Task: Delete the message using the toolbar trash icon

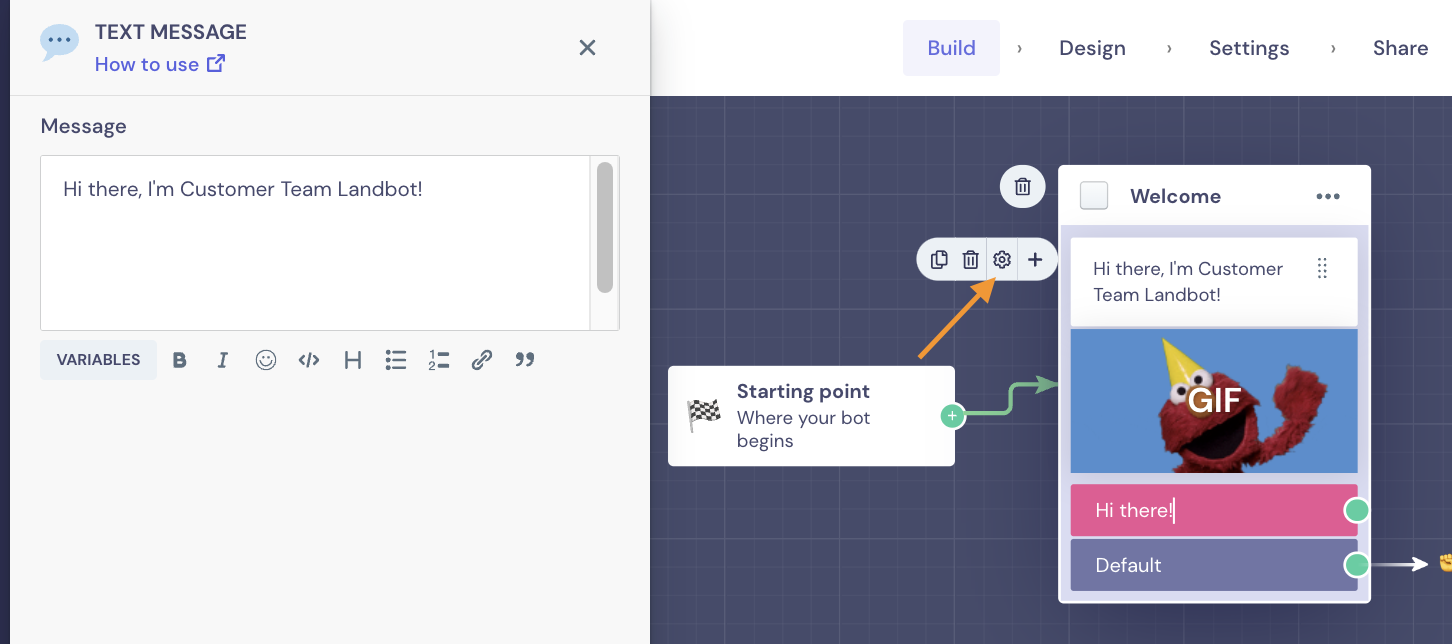Action: click(970, 260)
